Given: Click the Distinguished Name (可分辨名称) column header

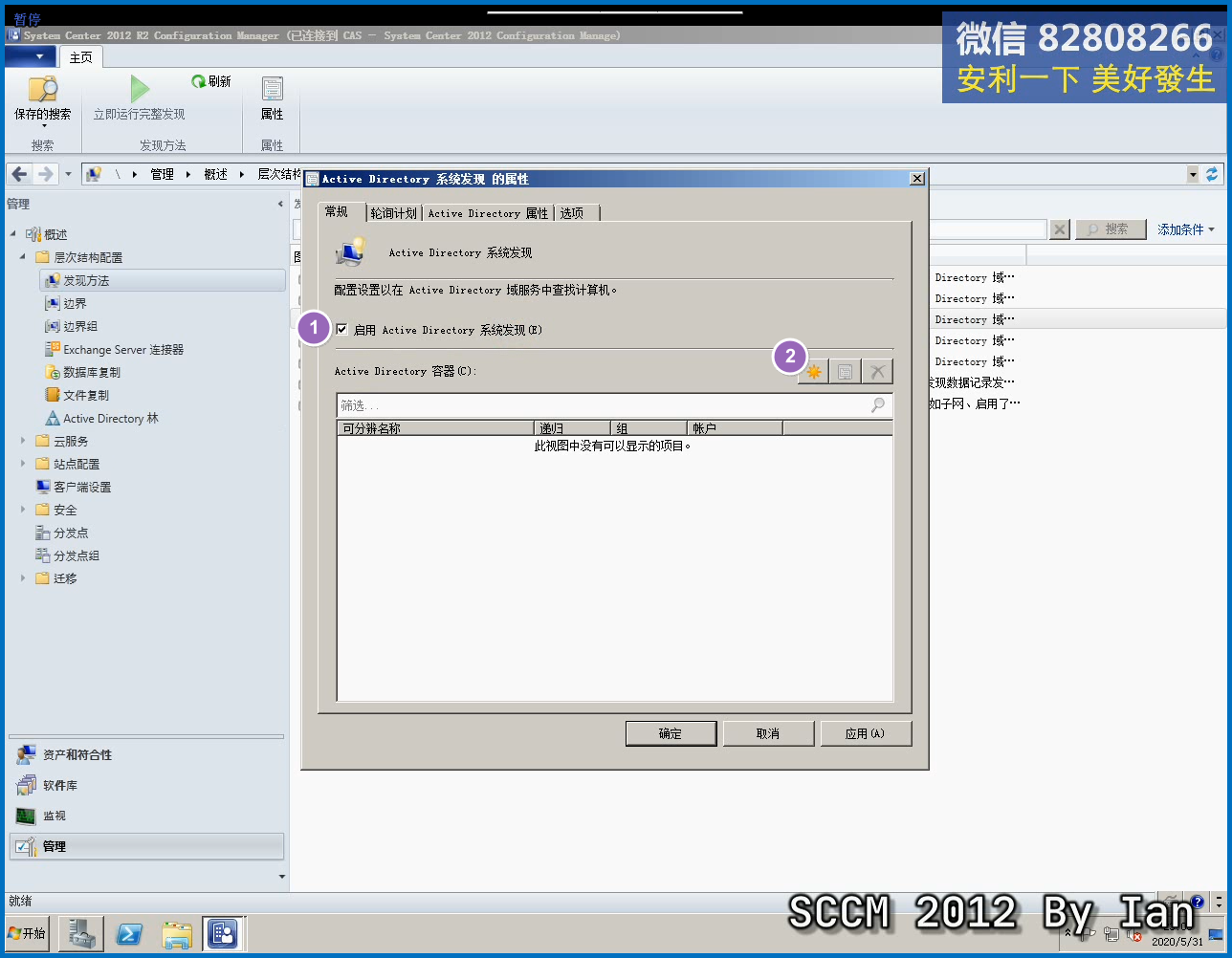Looking at the screenshot, I should pyautogui.click(x=436, y=428).
